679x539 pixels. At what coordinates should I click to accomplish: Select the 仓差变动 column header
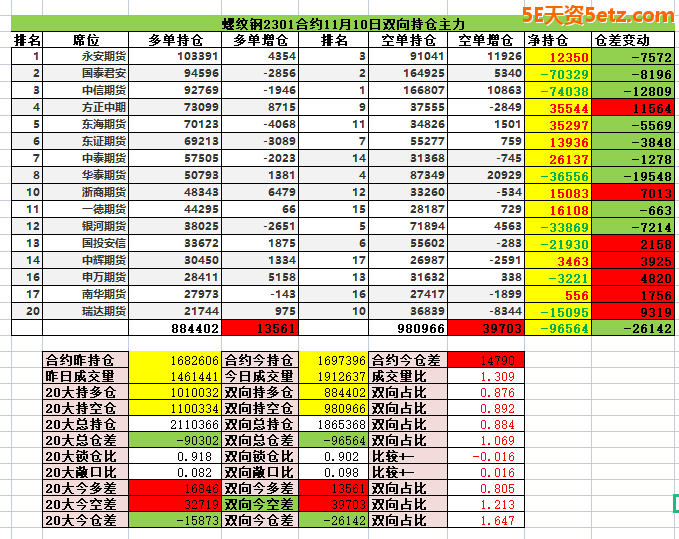pyautogui.click(x=633, y=40)
